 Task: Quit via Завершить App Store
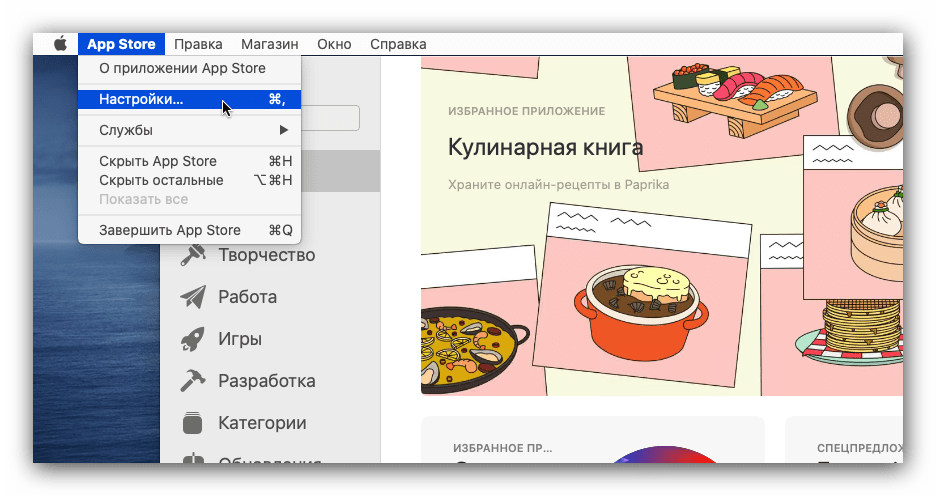pyautogui.click(x=170, y=230)
